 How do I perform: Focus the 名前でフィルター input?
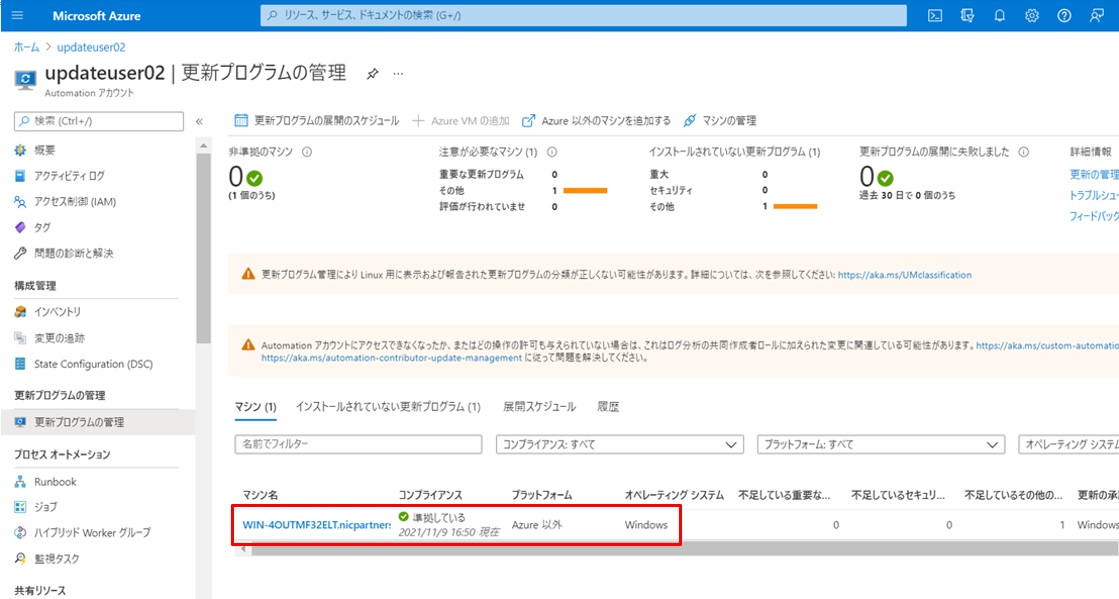(358, 444)
